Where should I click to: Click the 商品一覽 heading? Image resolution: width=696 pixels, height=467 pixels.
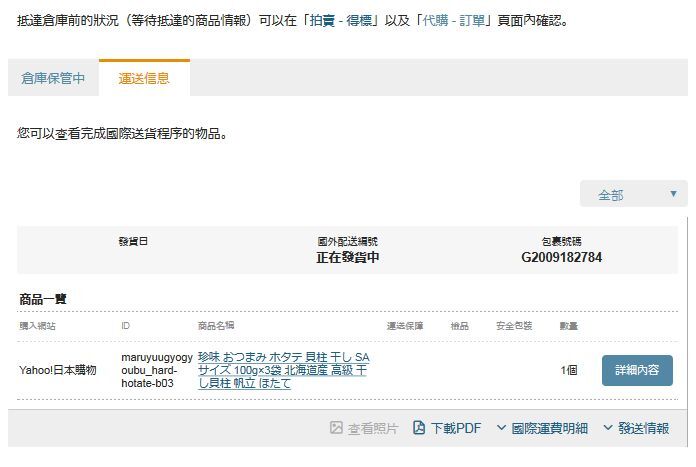pyautogui.click(x=43, y=299)
